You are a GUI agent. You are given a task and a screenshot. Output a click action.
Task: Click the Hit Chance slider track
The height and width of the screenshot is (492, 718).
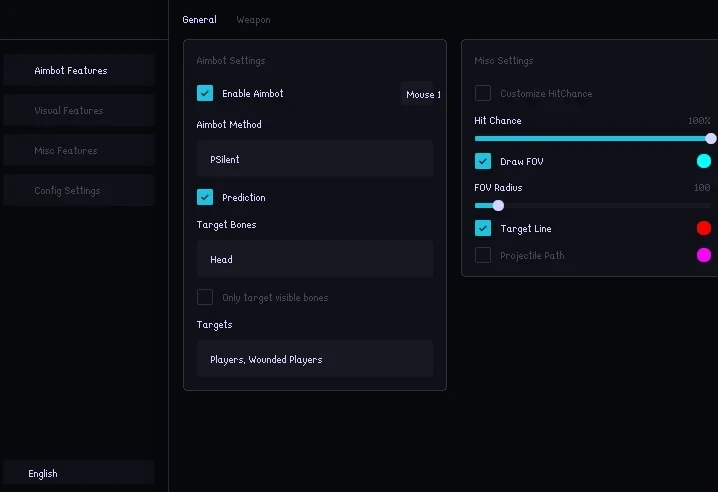pos(593,138)
